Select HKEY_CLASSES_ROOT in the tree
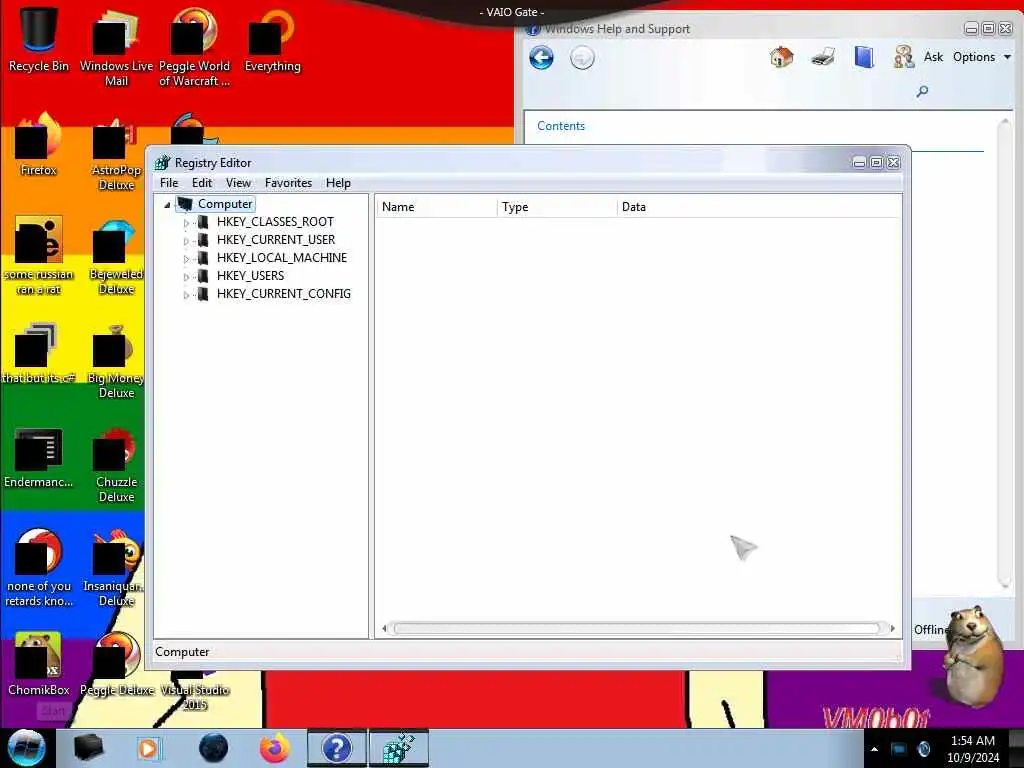This screenshot has width=1024, height=768. click(275, 222)
